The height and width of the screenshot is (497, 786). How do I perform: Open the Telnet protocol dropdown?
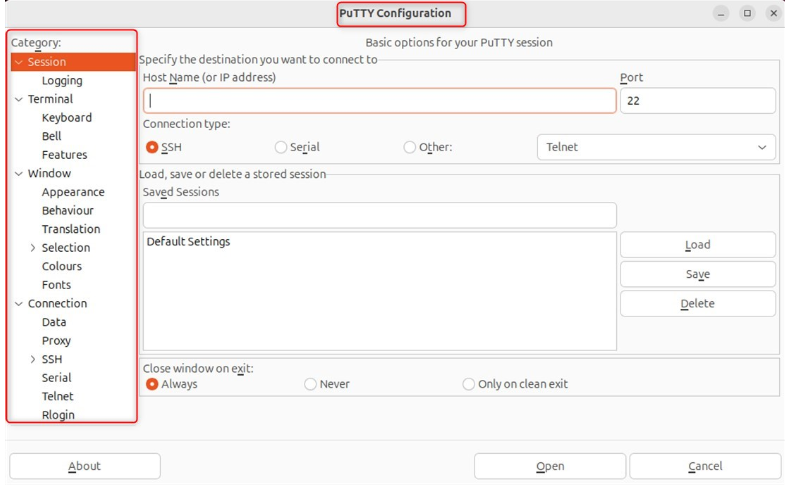coord(656,147)
